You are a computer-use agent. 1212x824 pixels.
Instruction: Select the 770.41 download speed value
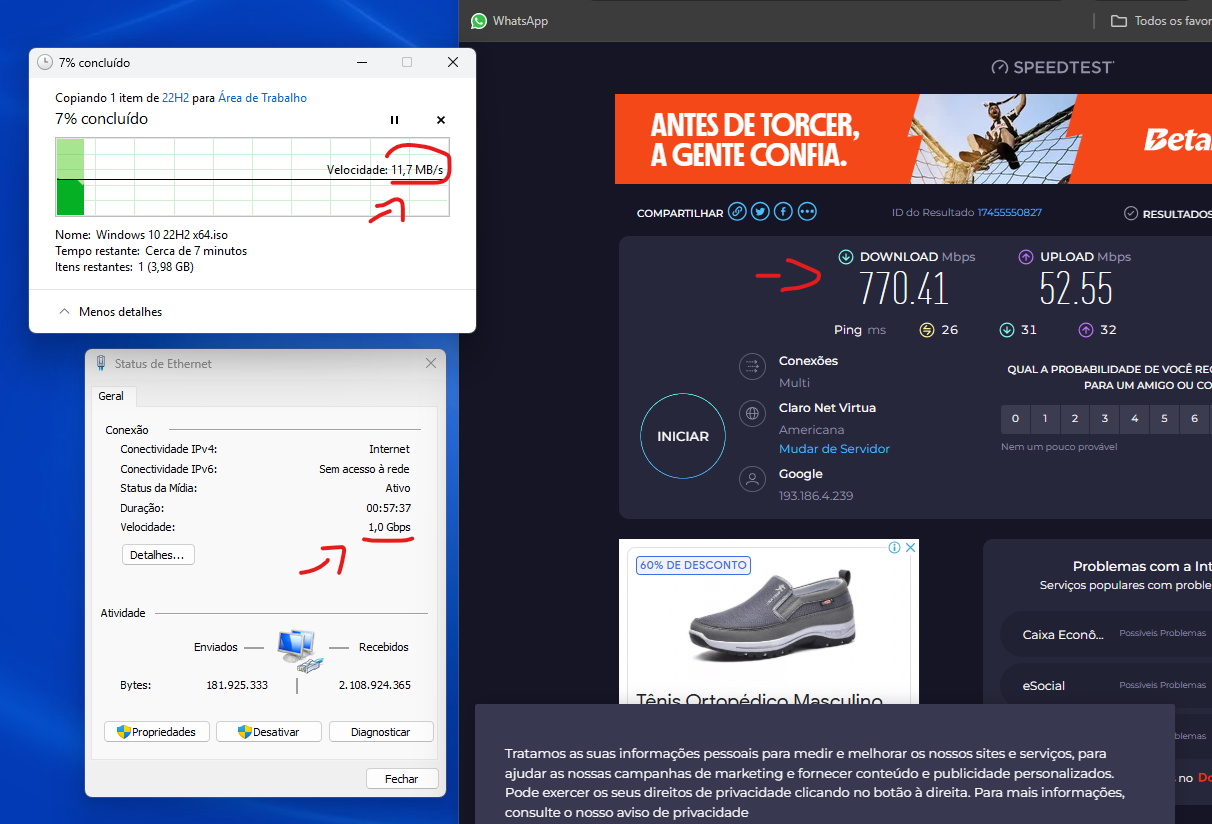[904, 289]
